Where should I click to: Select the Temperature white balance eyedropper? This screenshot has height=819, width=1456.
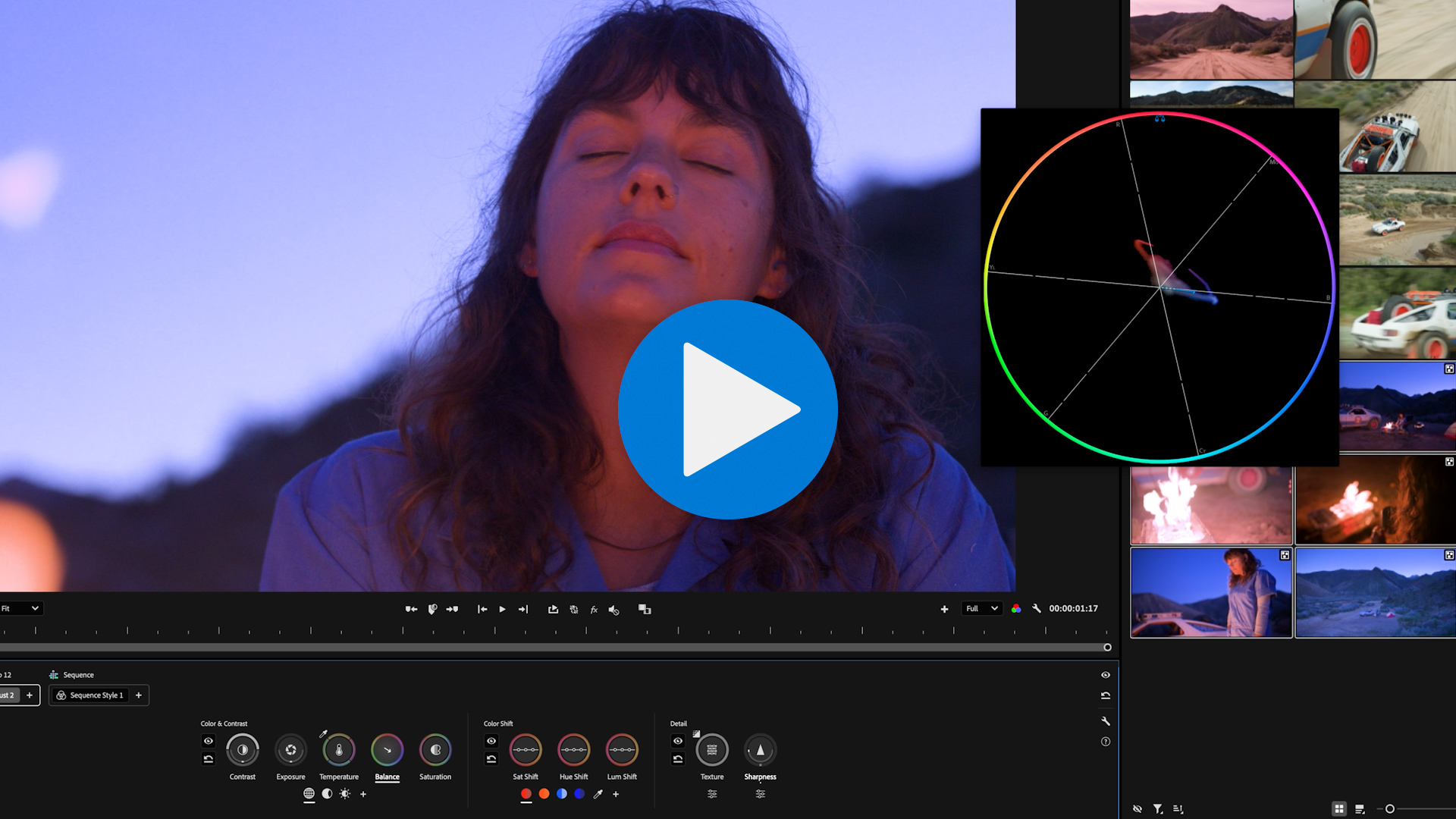[323, 734]
